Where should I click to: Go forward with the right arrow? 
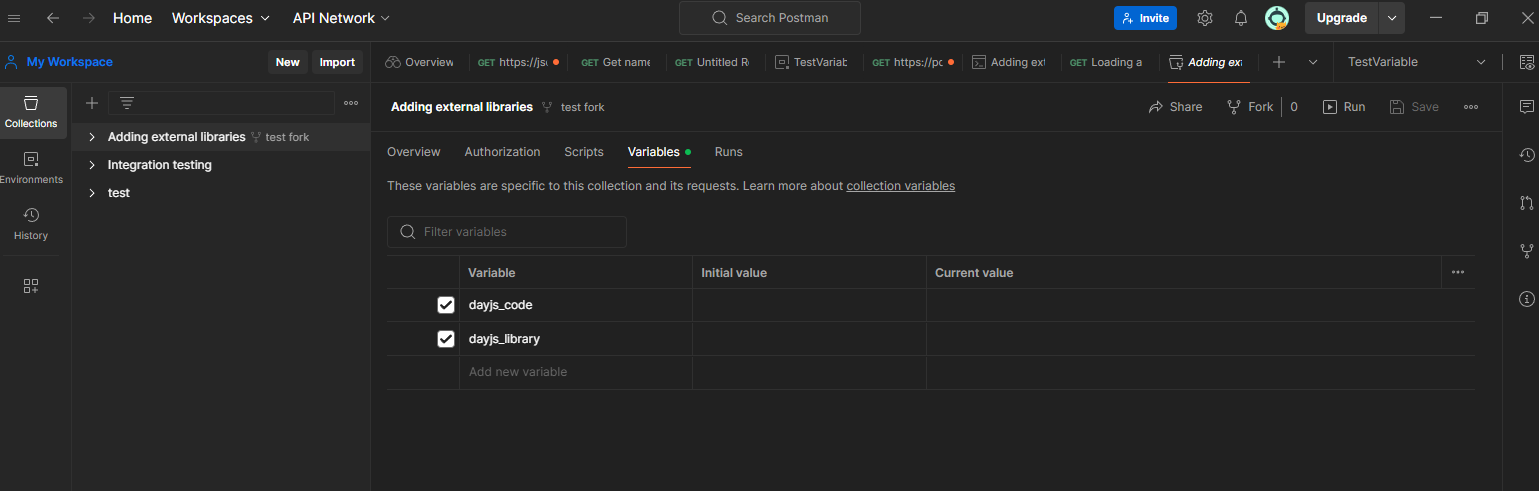pyautogui.click(x=89, y=18)
